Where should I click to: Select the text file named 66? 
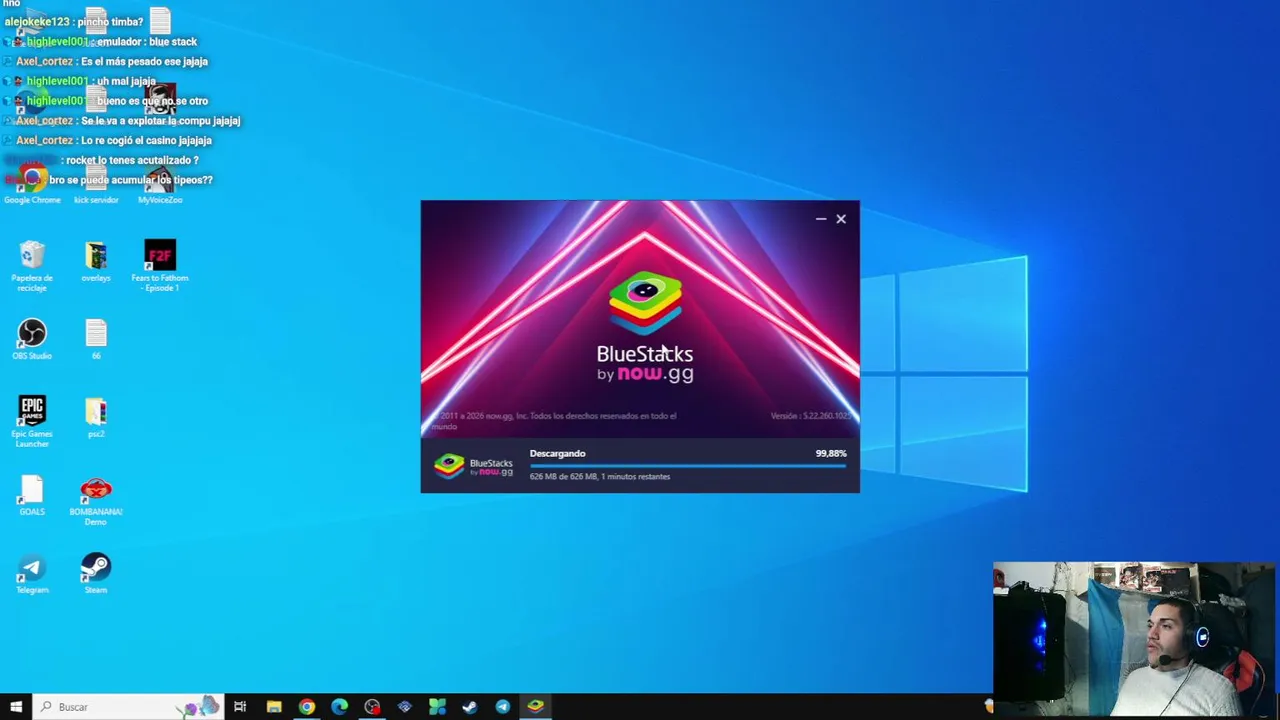coord(96,338)
